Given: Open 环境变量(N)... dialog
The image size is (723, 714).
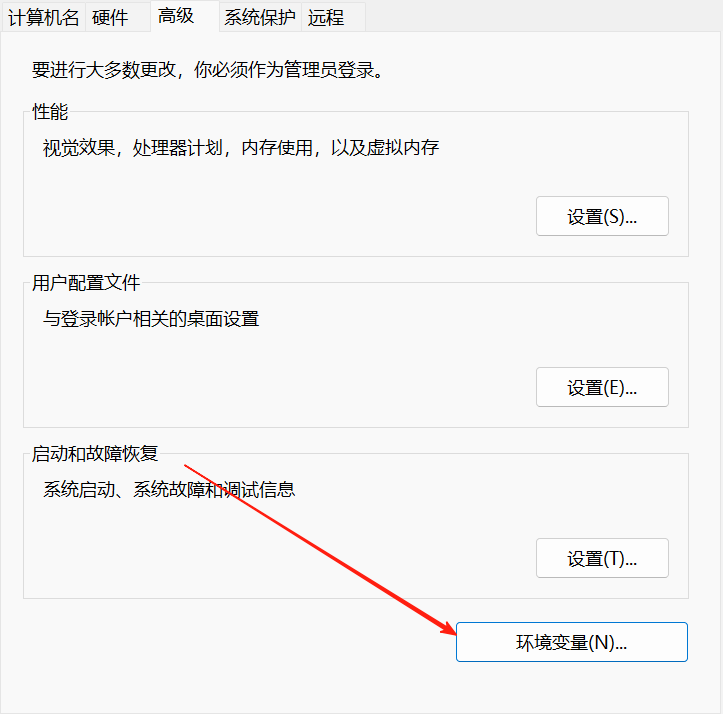Looking at the screenshot, I should click(x=572, y=642).
